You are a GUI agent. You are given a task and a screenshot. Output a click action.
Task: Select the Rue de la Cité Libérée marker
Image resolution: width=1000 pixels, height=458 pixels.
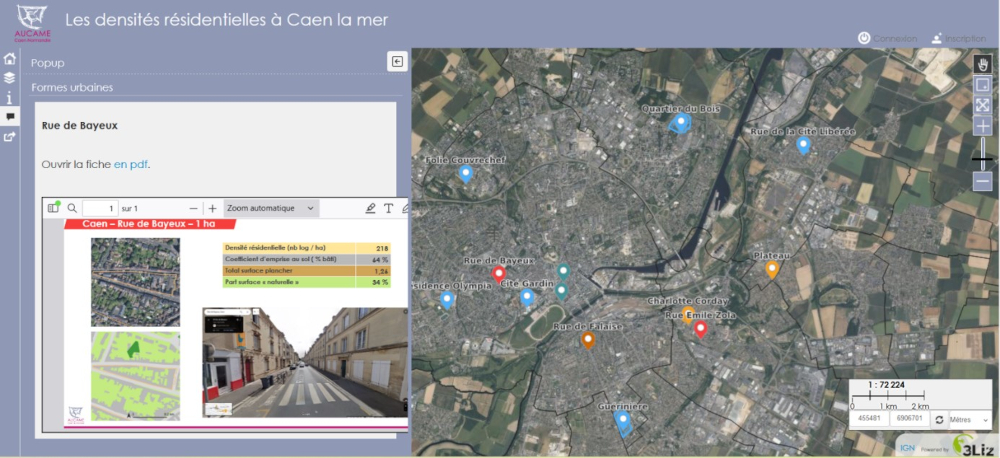pos(804,145)
